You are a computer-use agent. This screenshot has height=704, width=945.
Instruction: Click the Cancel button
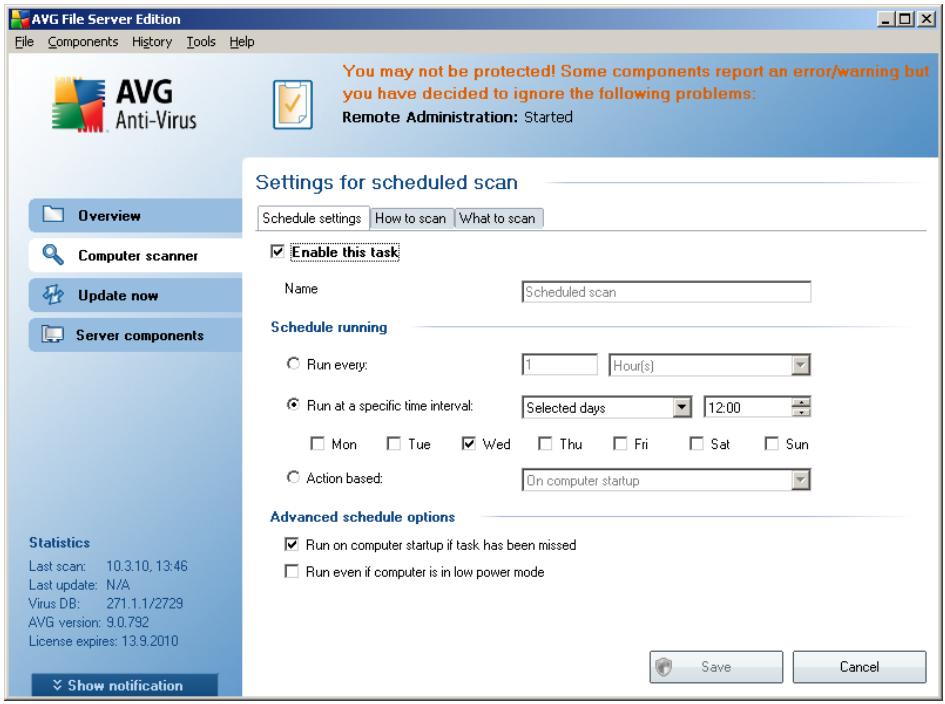pos(859,667)
